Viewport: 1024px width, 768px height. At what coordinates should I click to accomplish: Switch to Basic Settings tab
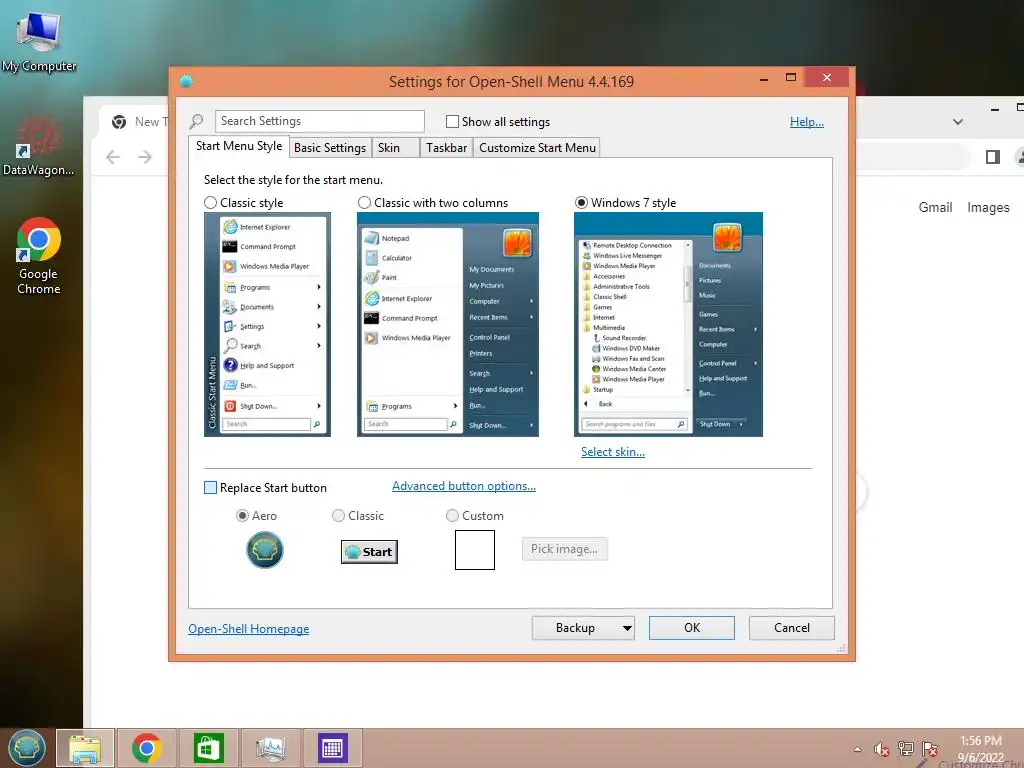pyautogui.click(x=330, y=148)
